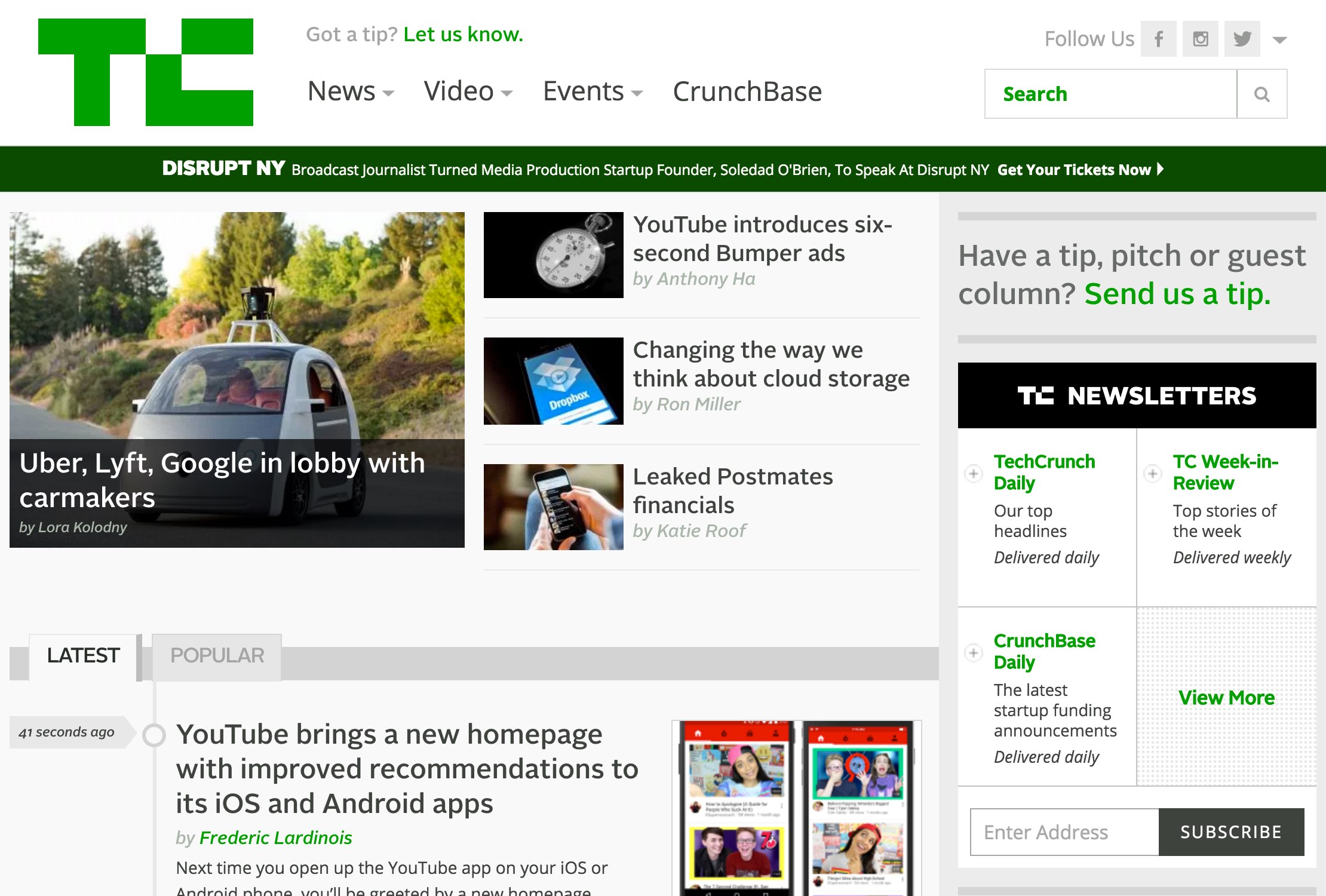The image size is (1326, 896).
Task: Click the View More newsletters link
Action: click(x=1226, y=698)
